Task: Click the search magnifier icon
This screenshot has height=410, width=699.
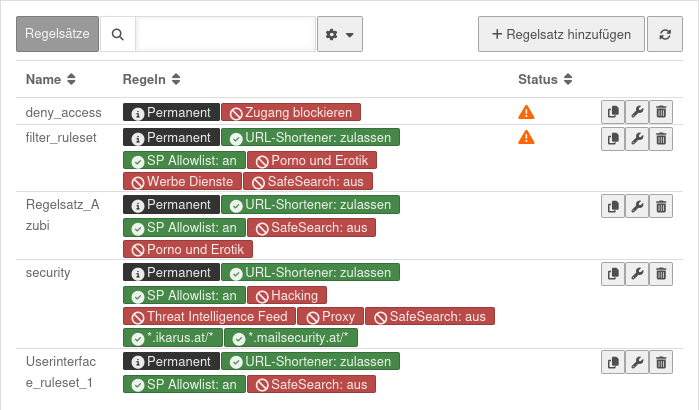Action: (118, 34)
